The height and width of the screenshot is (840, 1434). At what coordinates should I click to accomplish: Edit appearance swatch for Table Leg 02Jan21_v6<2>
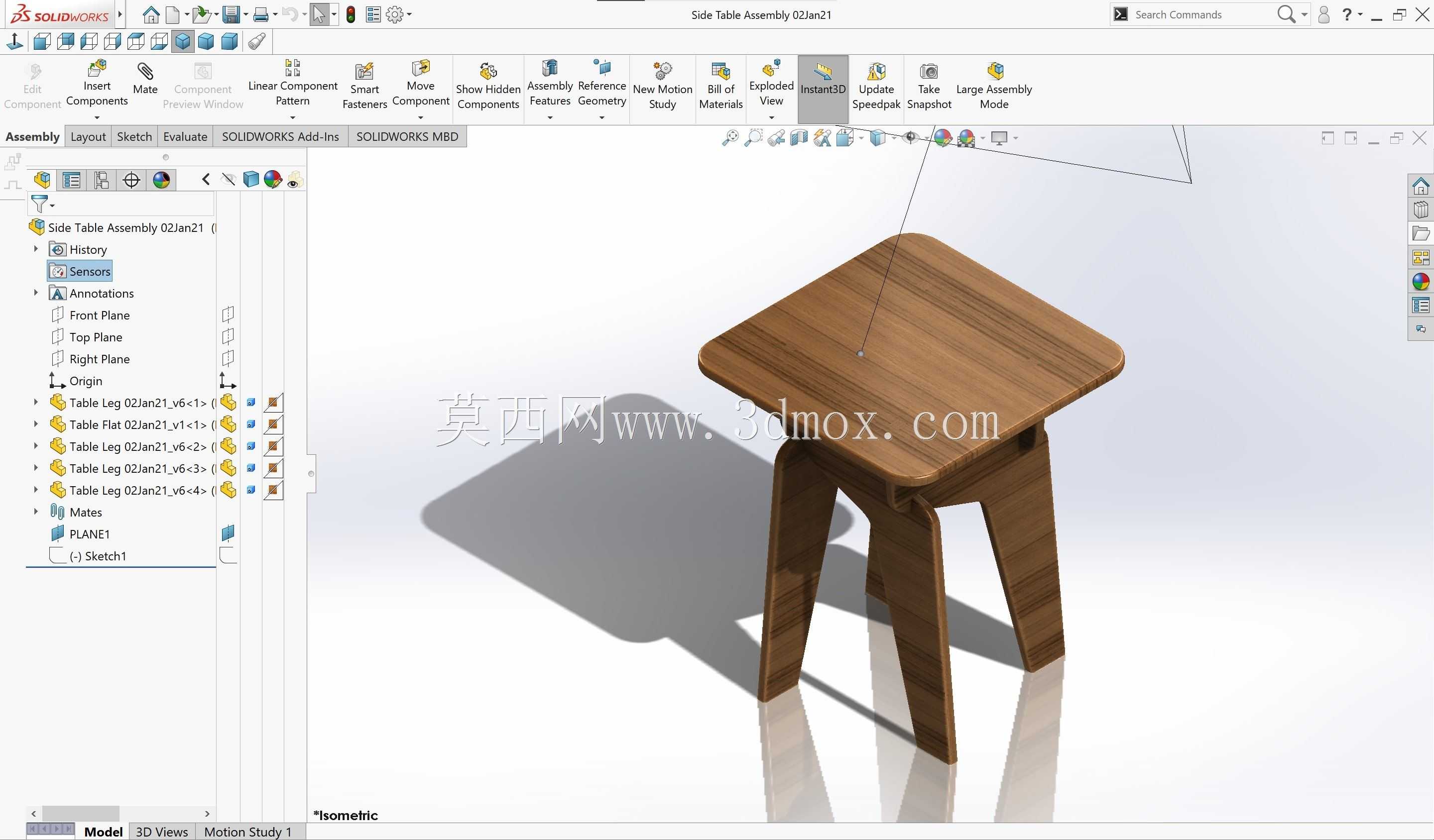[x=273, y=446]
